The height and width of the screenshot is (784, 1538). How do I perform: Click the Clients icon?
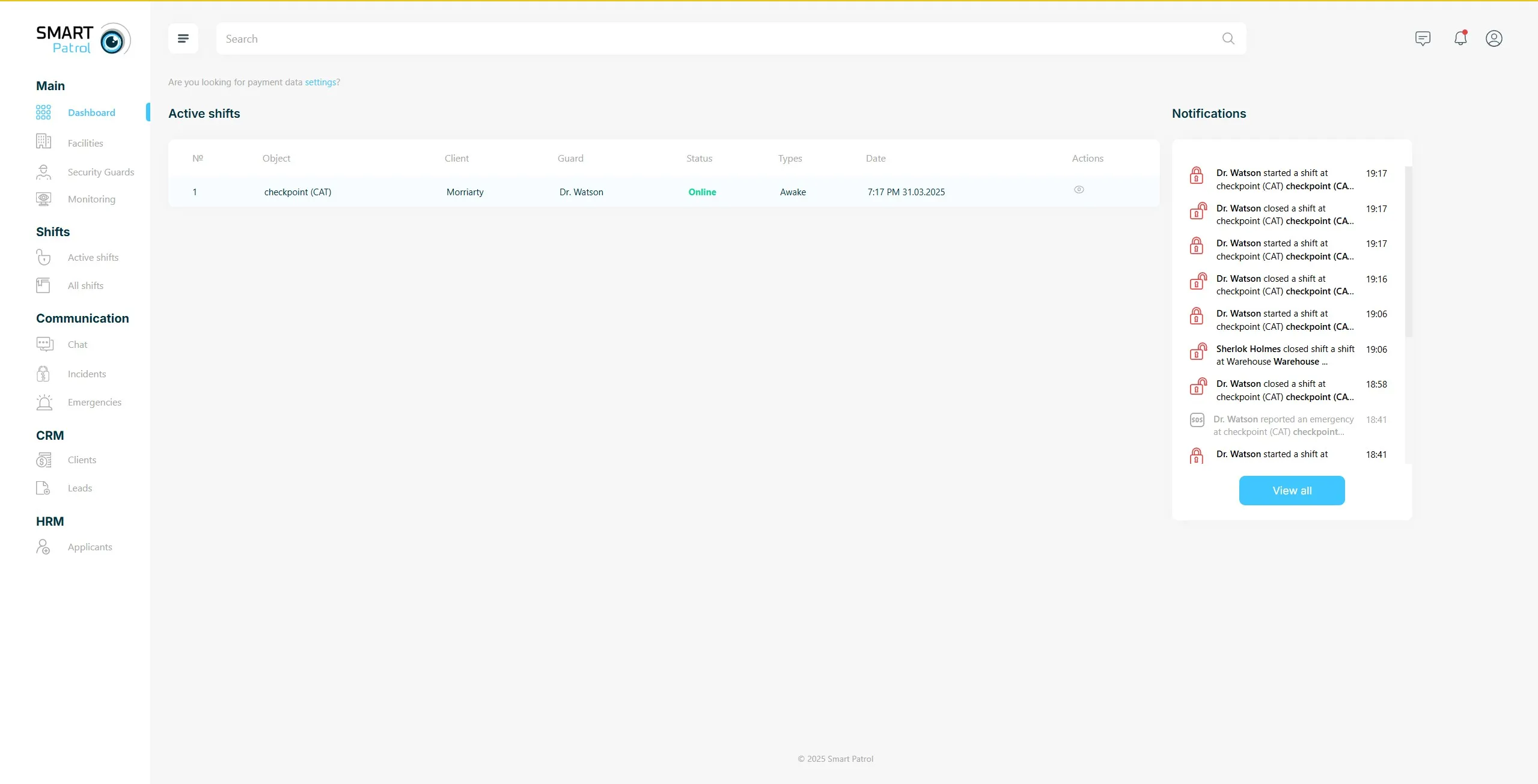[43, 460]
